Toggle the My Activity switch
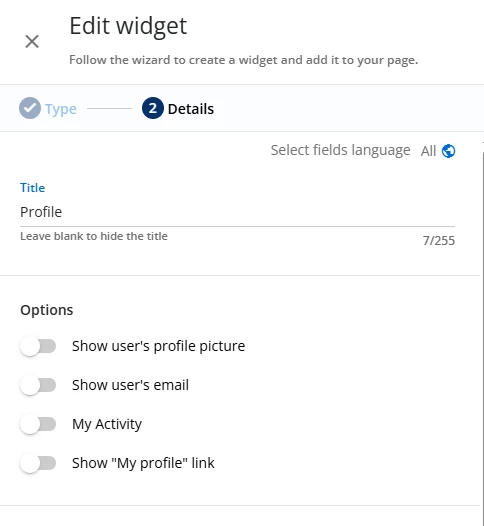484x526 pixels. point(38,424)
